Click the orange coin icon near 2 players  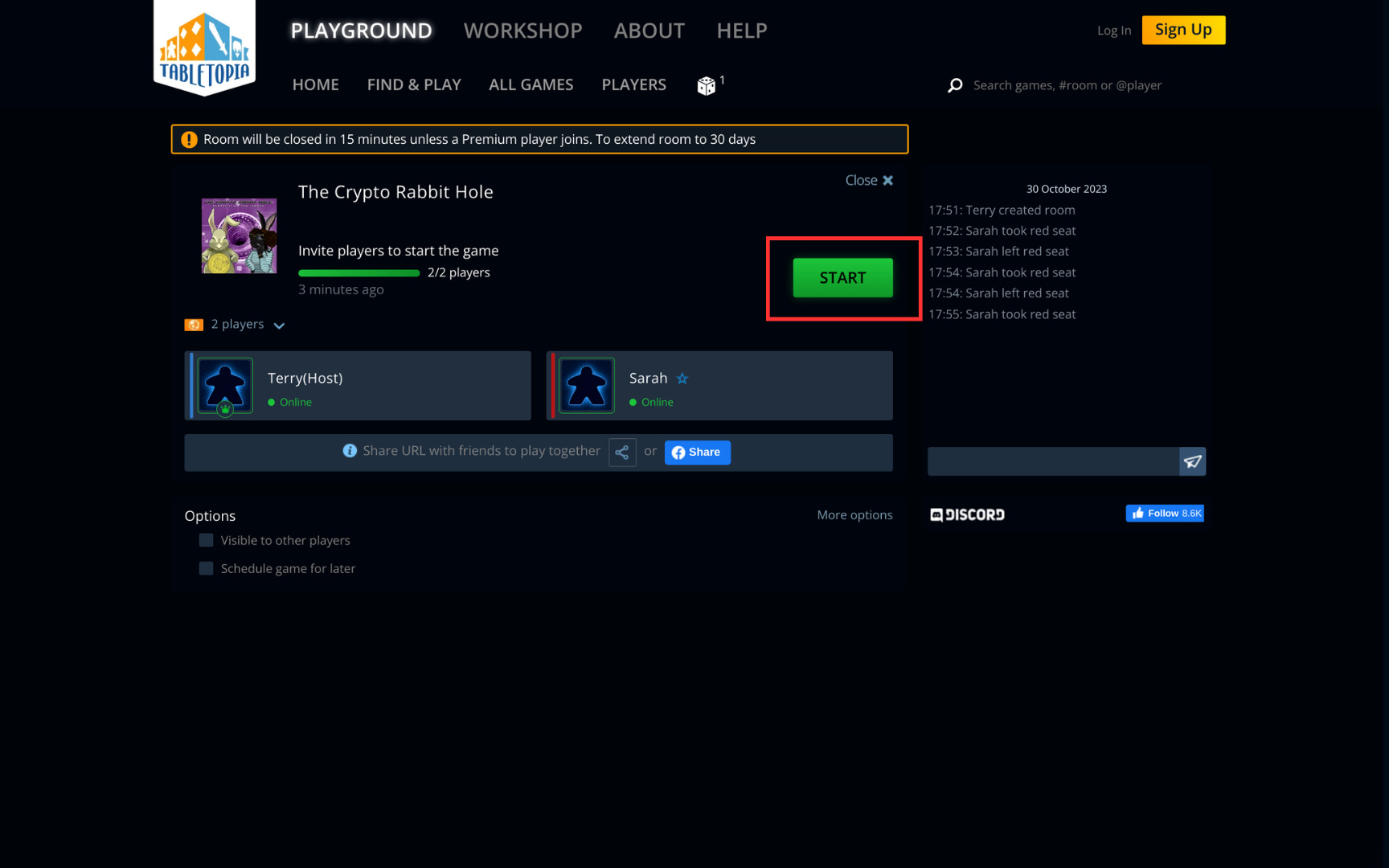coord(194,324)
